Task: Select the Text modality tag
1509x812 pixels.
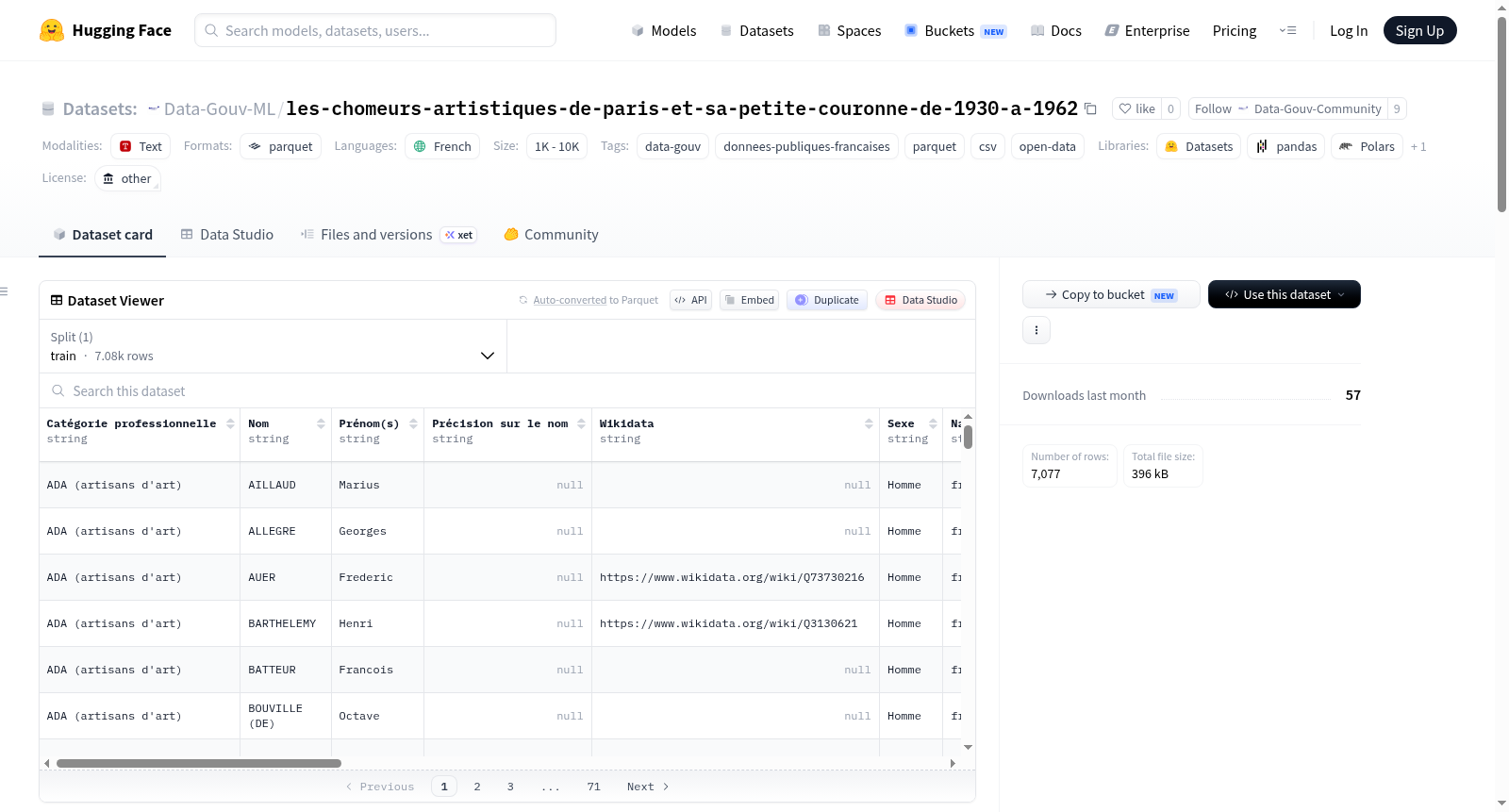Action: coord(141,146)
